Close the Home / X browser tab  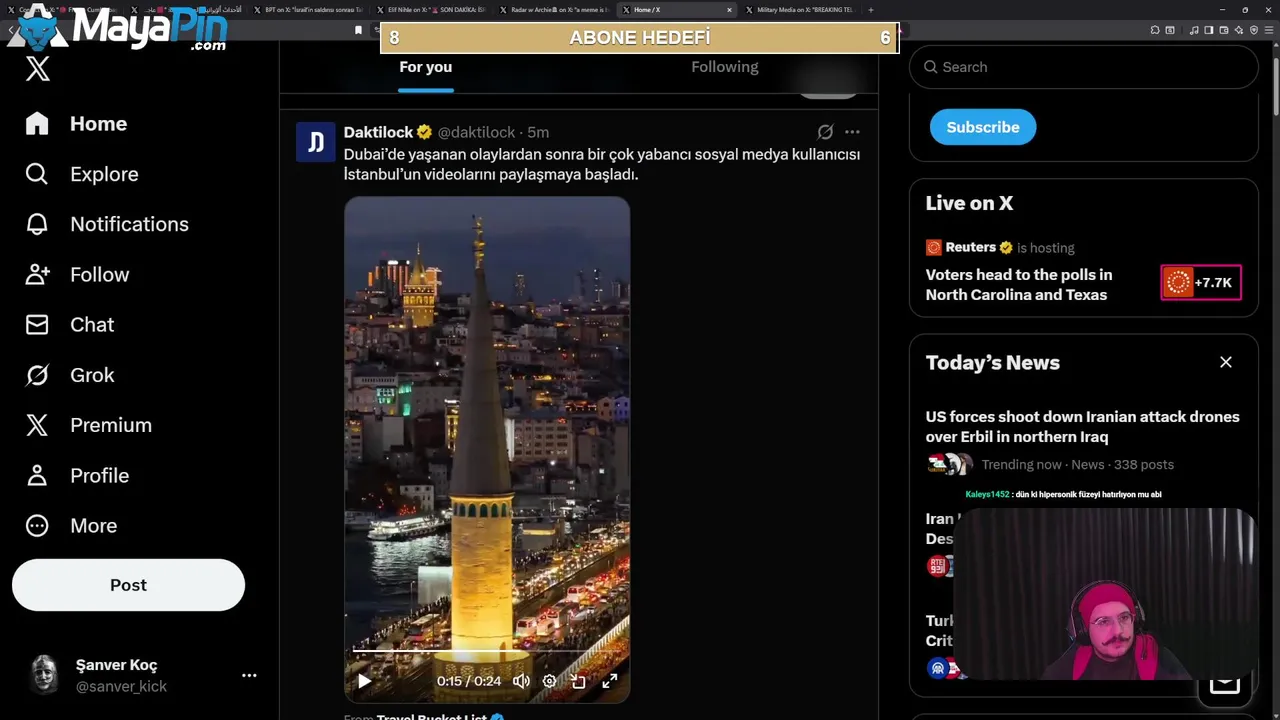click(x=729, y=10)
